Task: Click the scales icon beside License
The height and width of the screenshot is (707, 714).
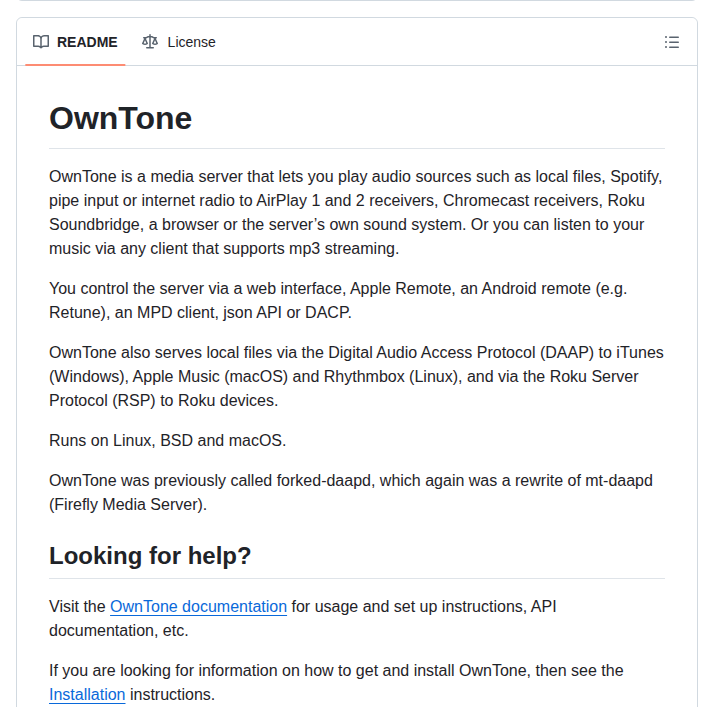Action: [150, 42]
